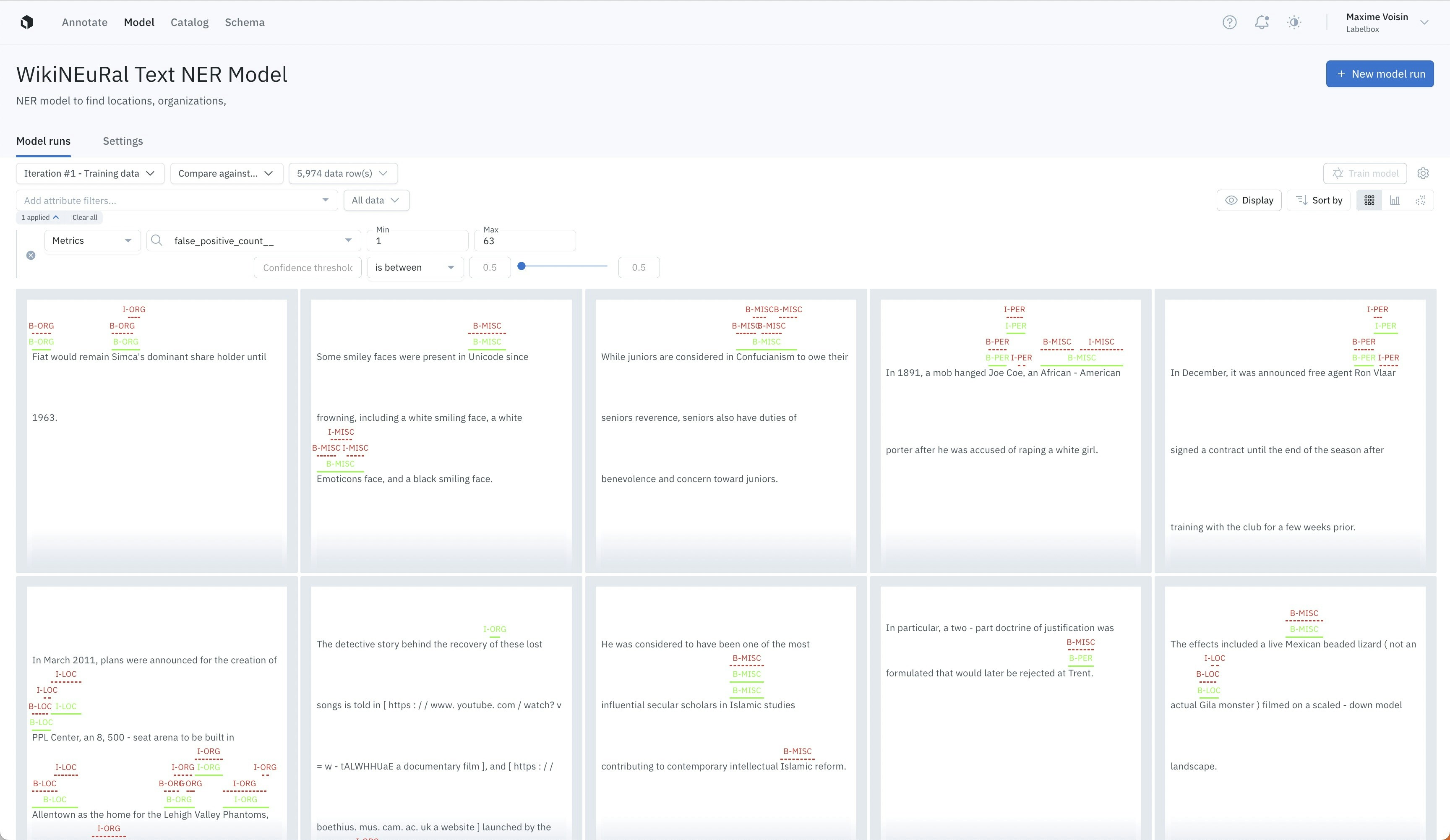Click the Sort by button

(1318, 200)
